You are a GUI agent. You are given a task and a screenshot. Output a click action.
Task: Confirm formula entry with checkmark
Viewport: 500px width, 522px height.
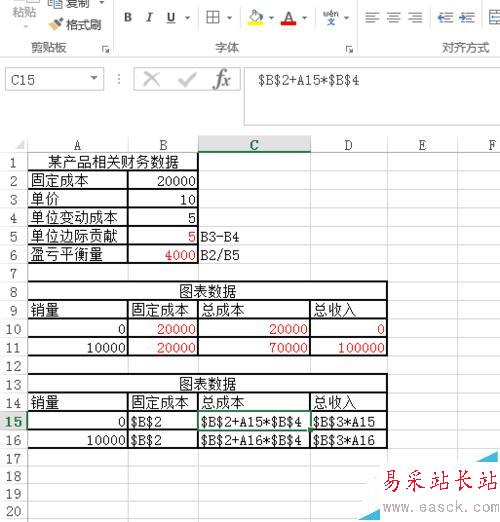pos(187,79)
